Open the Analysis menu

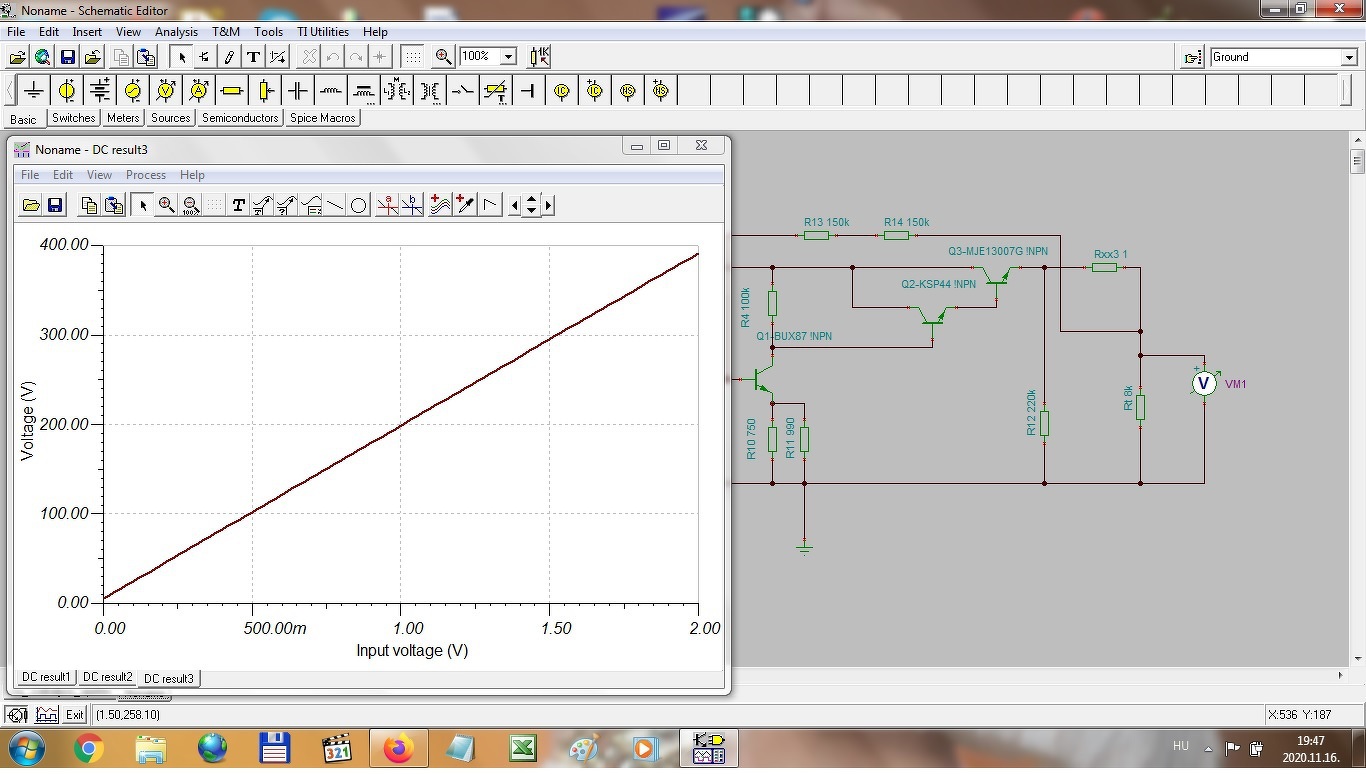[x=176, y=32]
